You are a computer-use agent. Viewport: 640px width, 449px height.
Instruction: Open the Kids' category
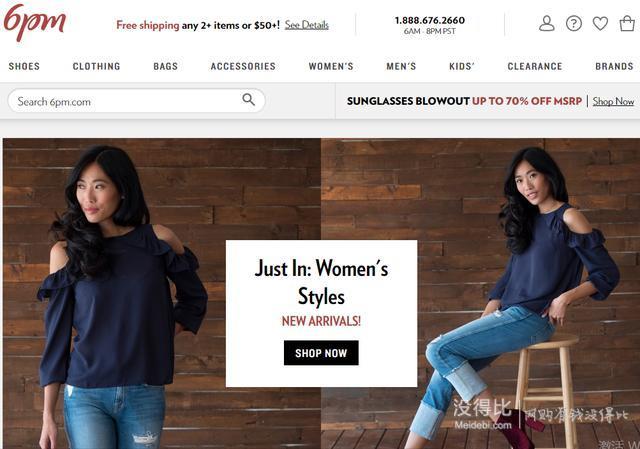tap(462, 66)
